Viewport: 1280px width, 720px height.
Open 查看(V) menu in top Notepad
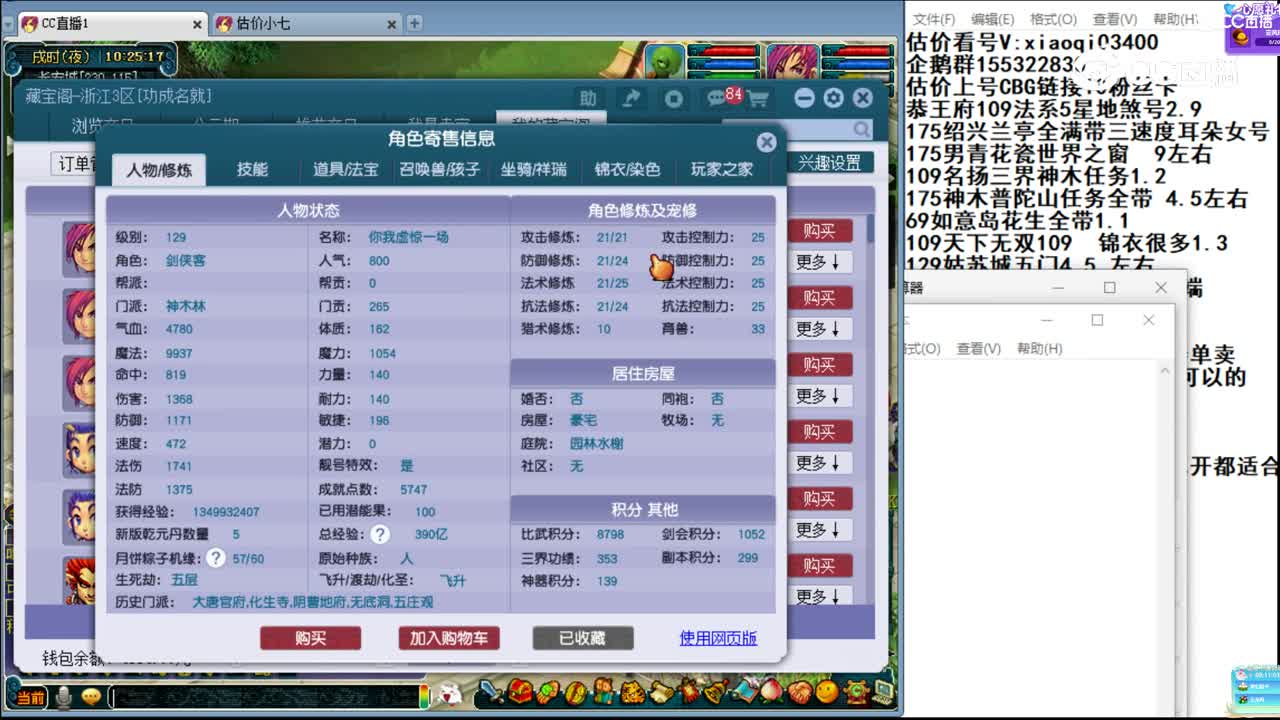[x=1114, y=19]
